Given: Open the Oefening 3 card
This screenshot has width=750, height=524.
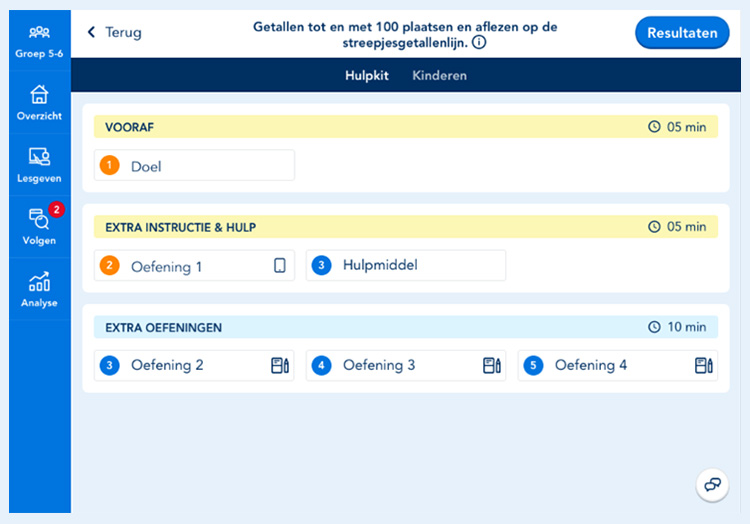Looking at the screenshot, I should pos(406,366).
